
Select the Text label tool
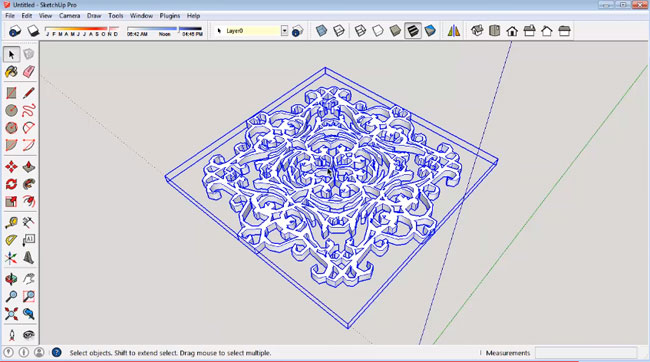point(29,240)
